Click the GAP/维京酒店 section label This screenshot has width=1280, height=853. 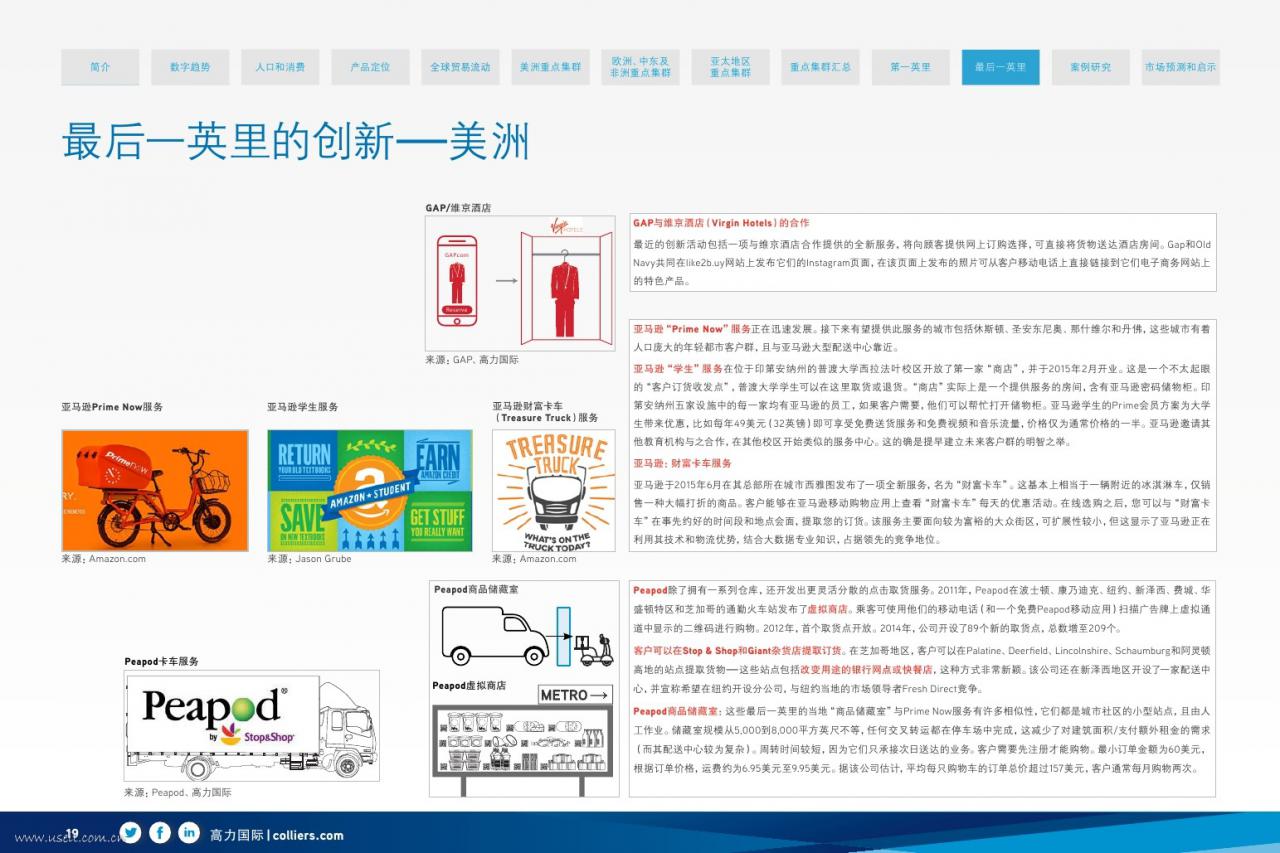point(458,208)
